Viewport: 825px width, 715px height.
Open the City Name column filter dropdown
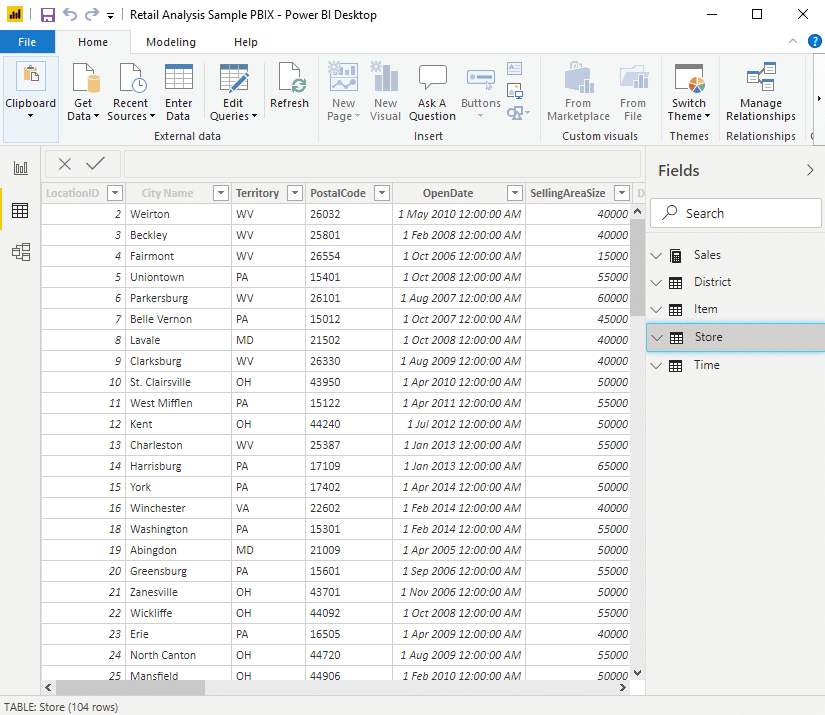pos(221,193)
